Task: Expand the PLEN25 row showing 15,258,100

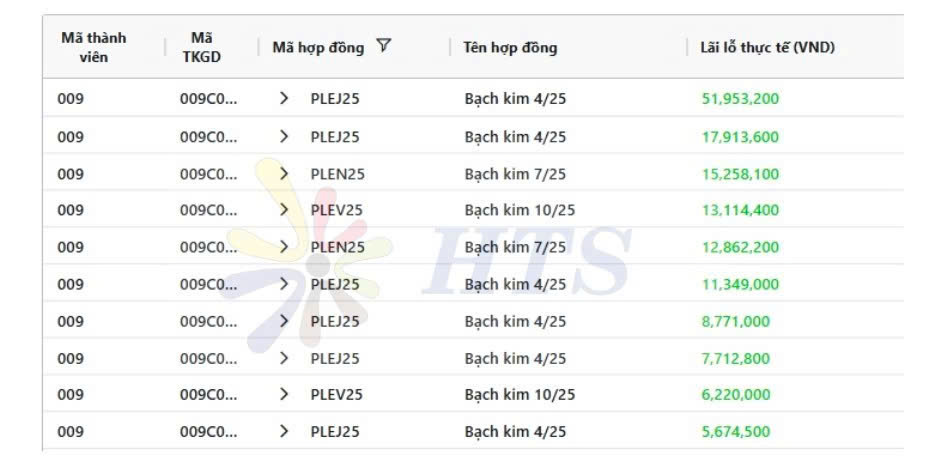Action: tap(284, 174)
